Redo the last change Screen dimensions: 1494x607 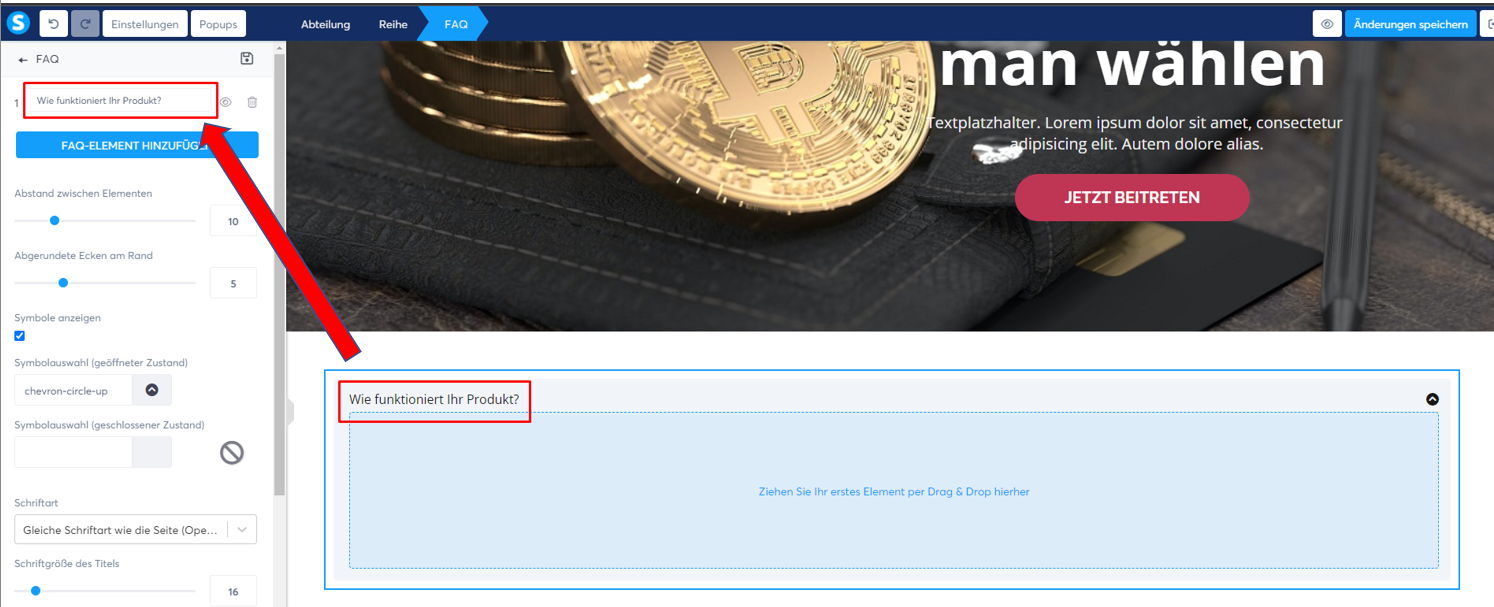pyautogui.click(x=85, y=24)
